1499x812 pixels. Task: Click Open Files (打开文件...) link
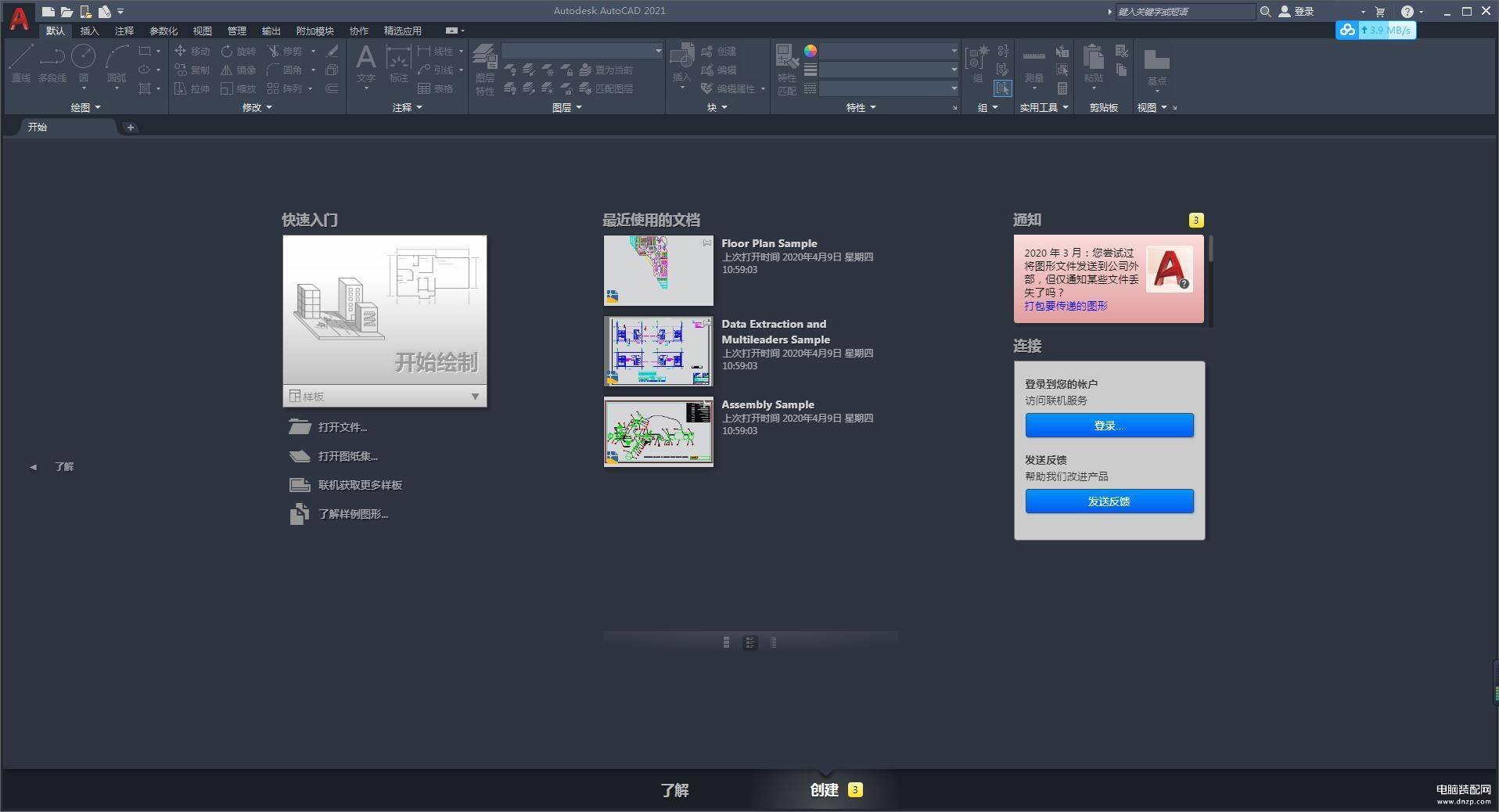tap(328, 427)
